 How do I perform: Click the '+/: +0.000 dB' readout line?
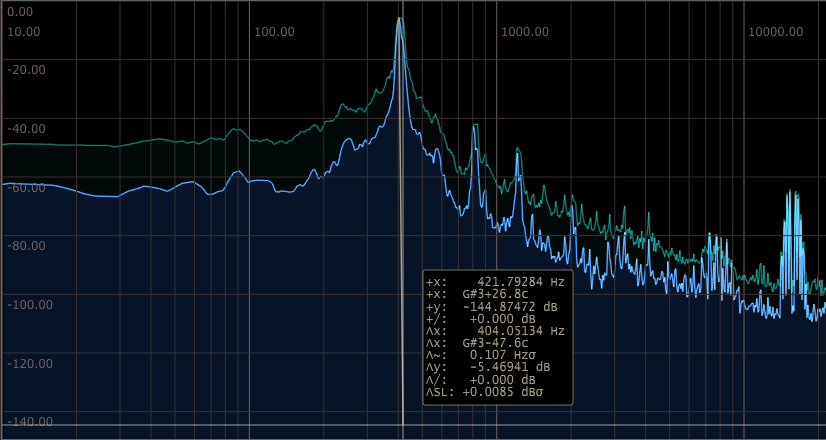(481, 319)
